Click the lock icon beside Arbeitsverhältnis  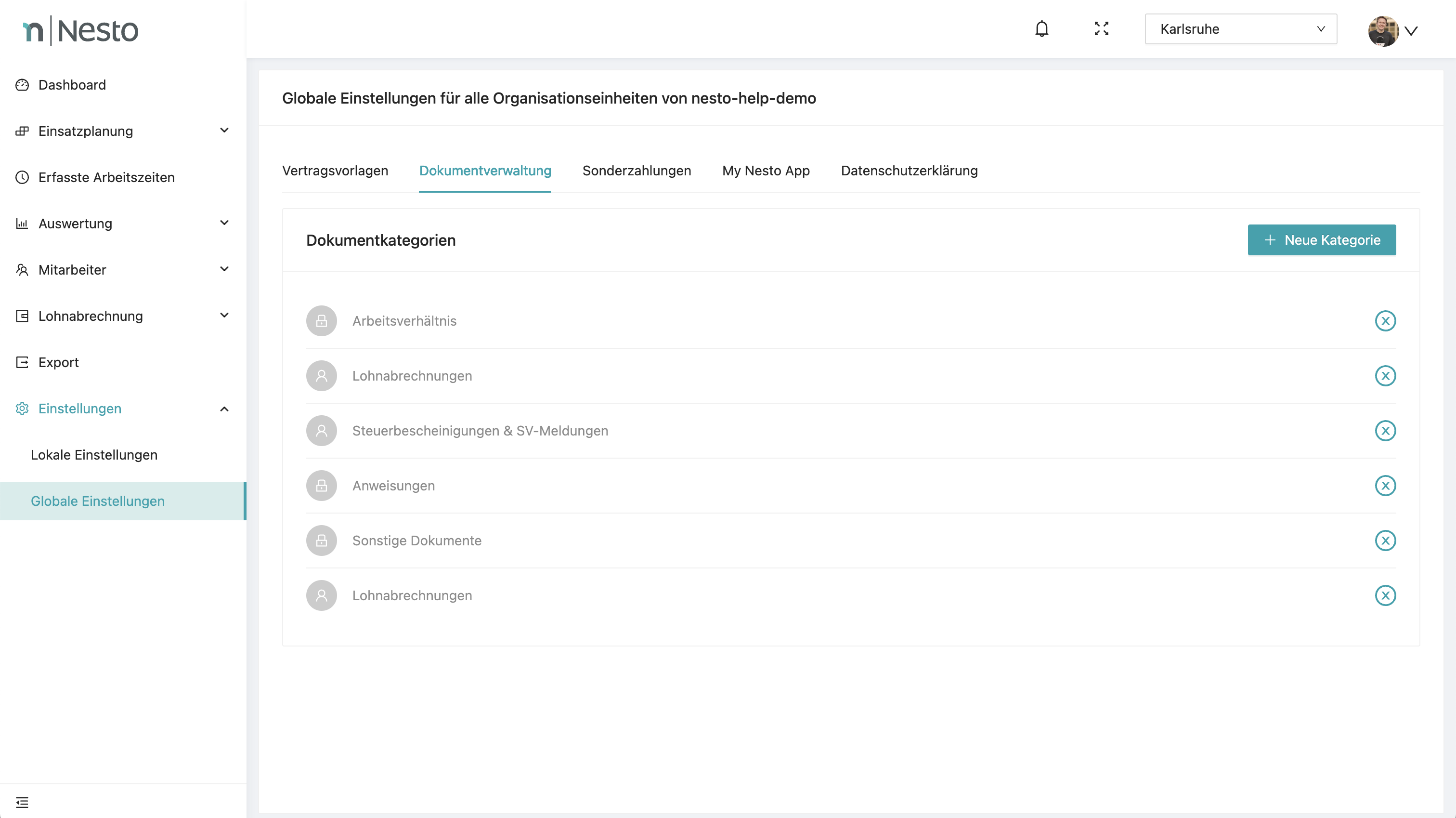pyautogui.click(x=321, y=321)
